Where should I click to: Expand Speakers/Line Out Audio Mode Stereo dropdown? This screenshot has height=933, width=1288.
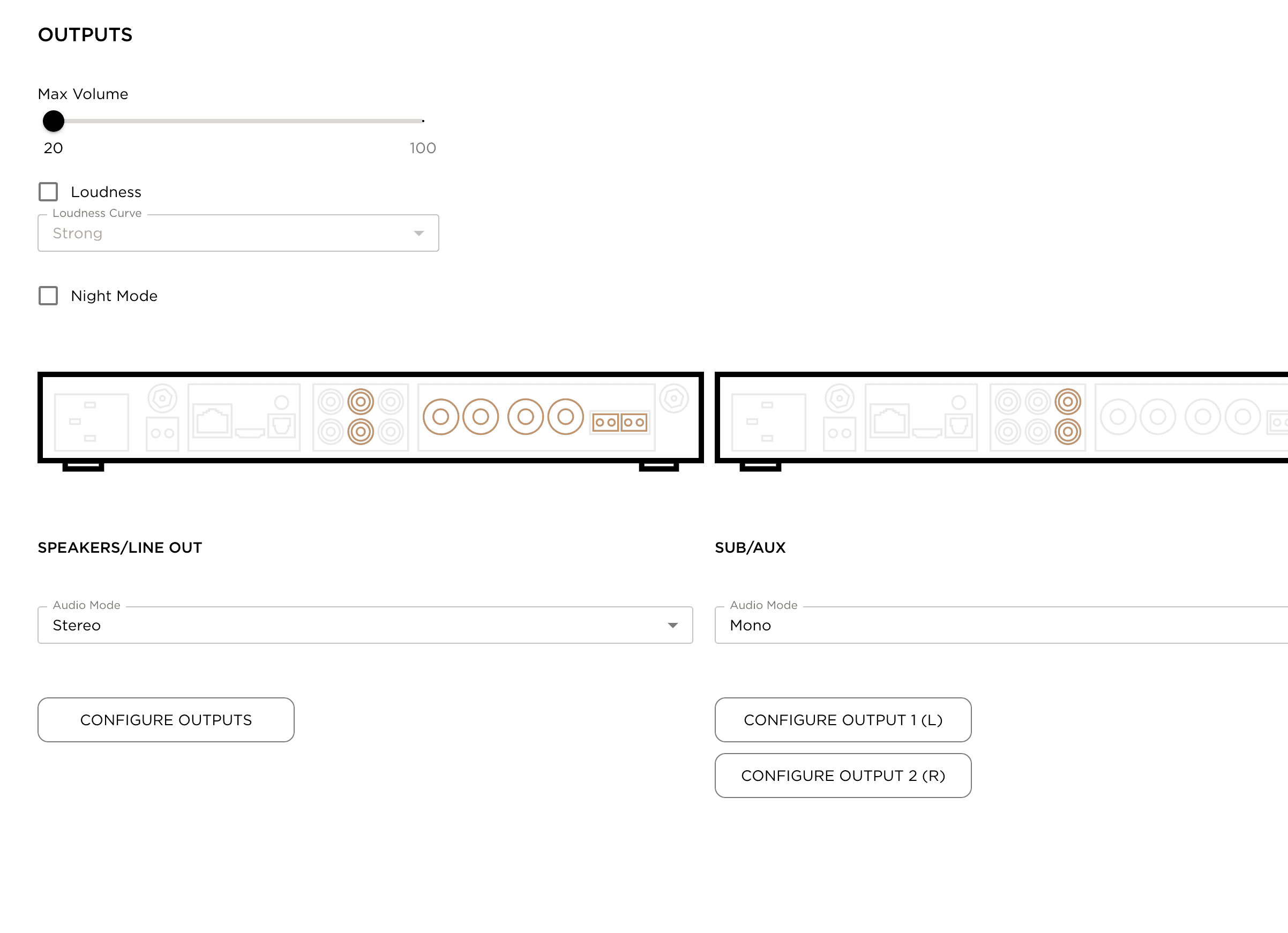coord(365,625)
